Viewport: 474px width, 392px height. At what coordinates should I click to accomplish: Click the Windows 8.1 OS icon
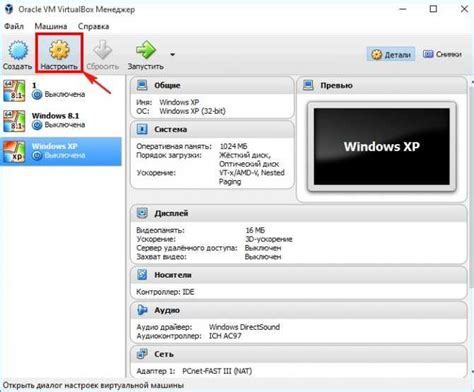pyautogui.click(x=14, y=121)
